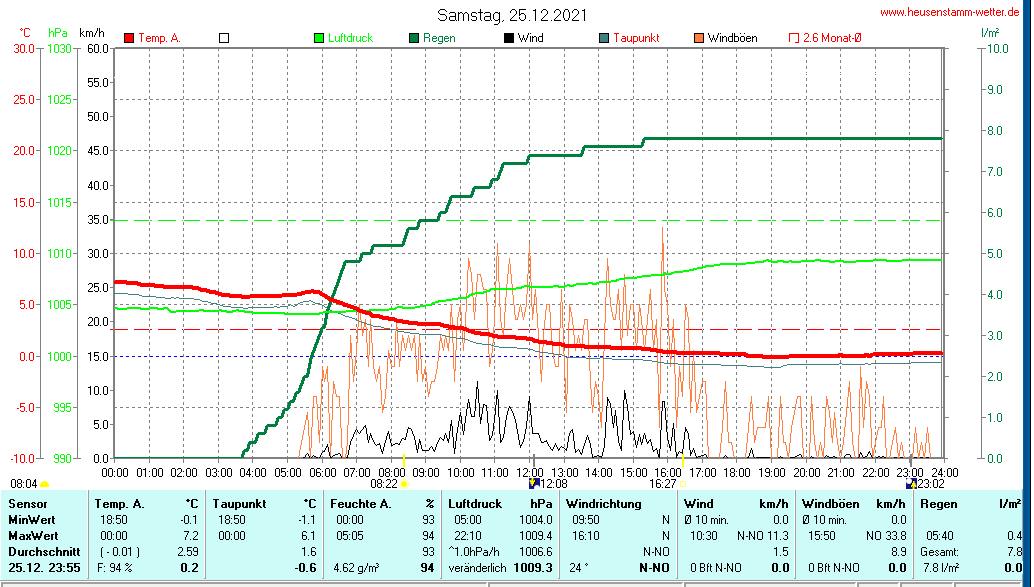Click the dark green Regen legend swatch
1034x587 pixels.
[x=414, y=38]
